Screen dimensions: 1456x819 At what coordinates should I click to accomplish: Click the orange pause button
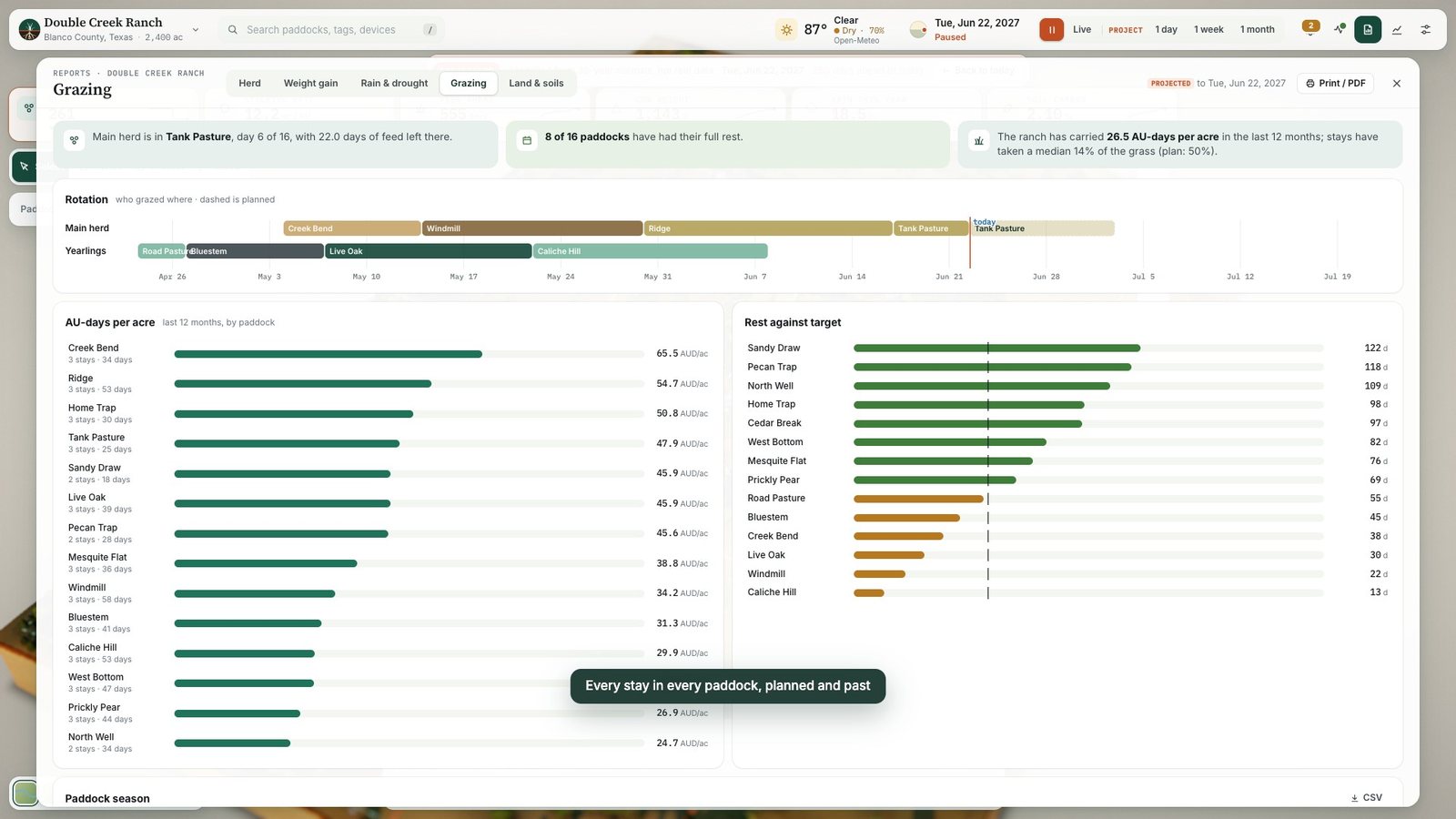coord(1051,30)
